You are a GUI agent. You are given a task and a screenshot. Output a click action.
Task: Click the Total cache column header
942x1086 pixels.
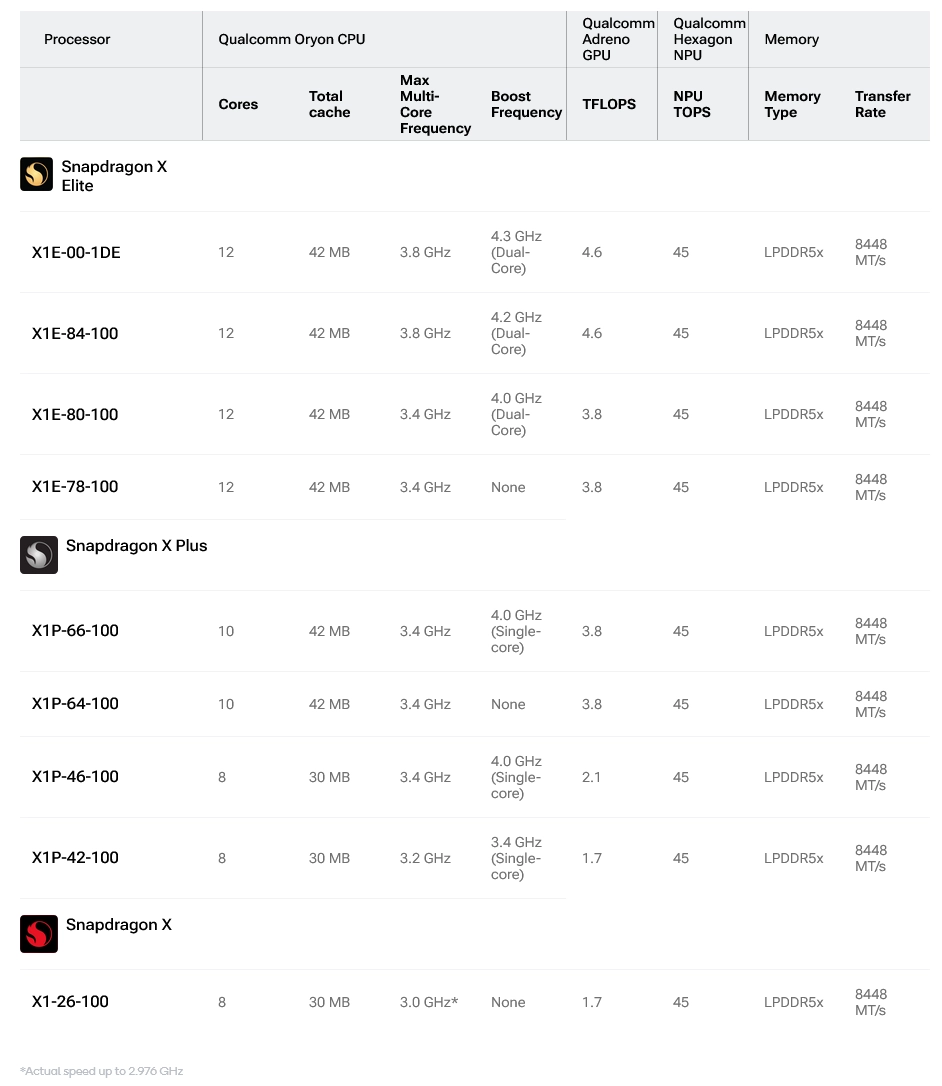(x=329, y=104)
